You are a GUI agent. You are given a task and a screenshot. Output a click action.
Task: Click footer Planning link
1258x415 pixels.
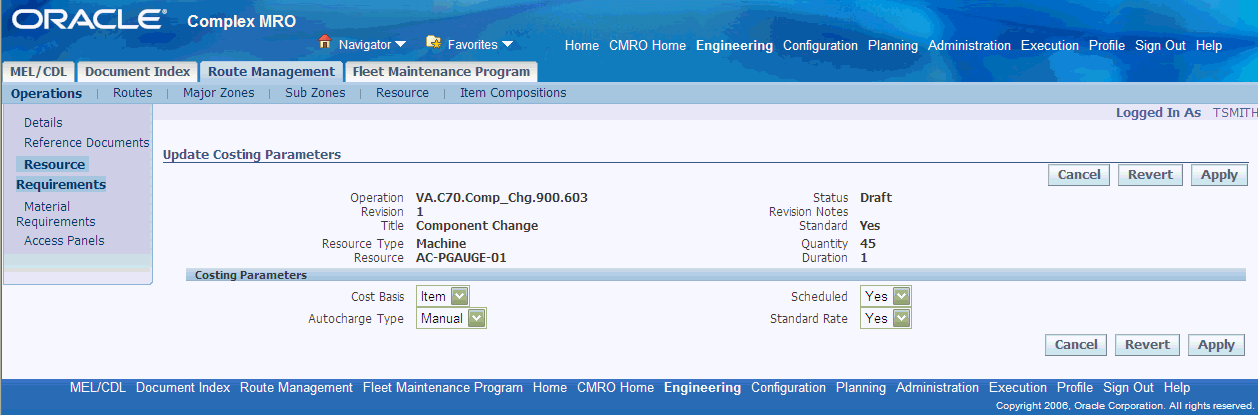[861, 387]
